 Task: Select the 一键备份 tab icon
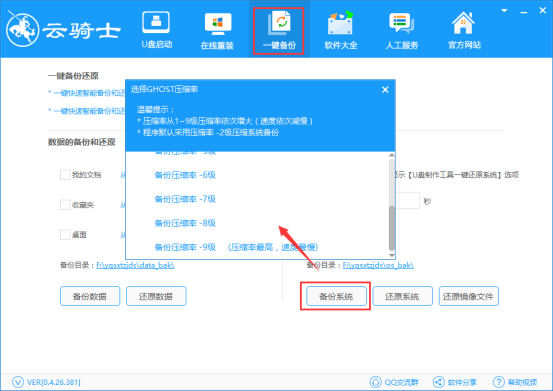click(x=279, y=31)
